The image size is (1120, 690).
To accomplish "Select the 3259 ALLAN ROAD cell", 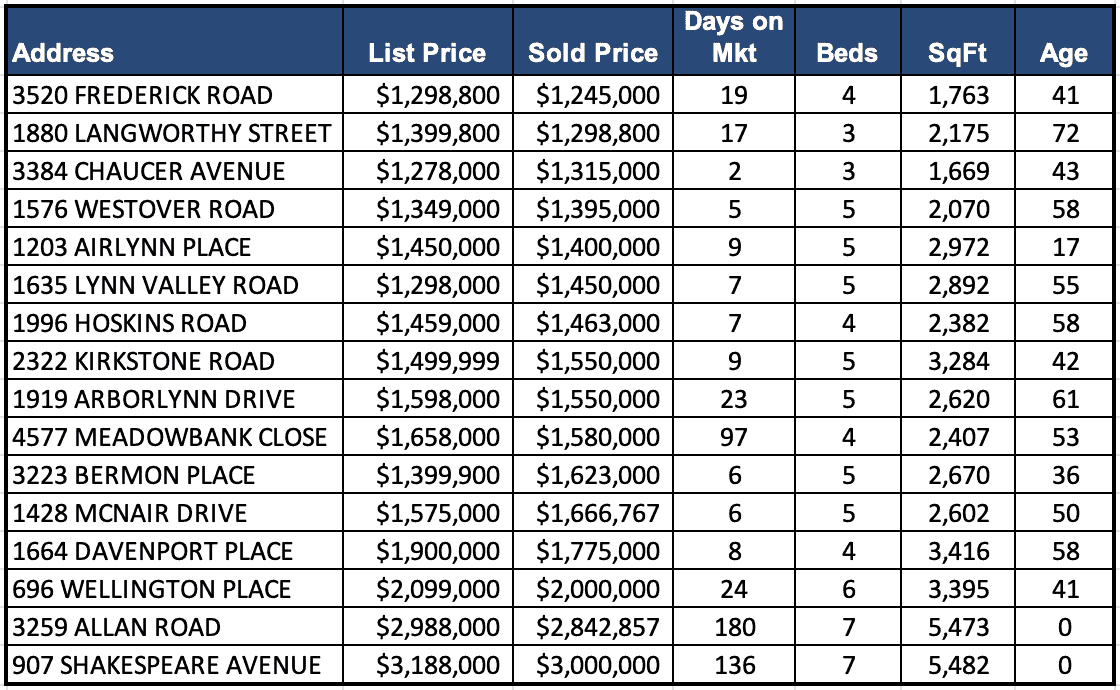I will click(x=117, y=627).
